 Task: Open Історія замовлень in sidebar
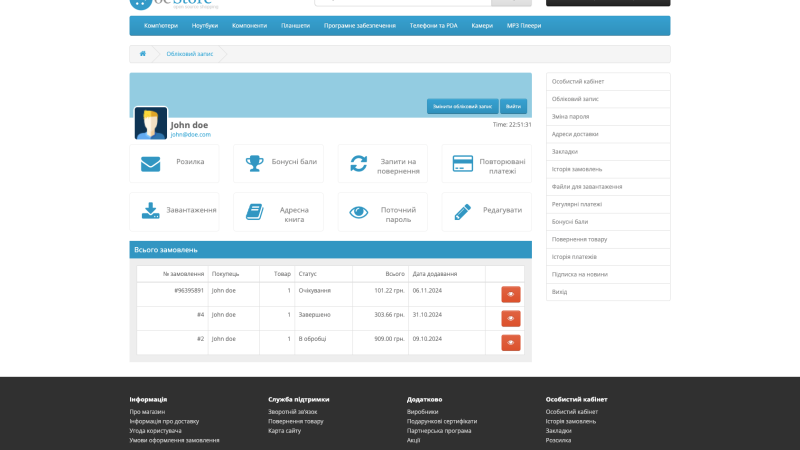[x=608, y=169]
